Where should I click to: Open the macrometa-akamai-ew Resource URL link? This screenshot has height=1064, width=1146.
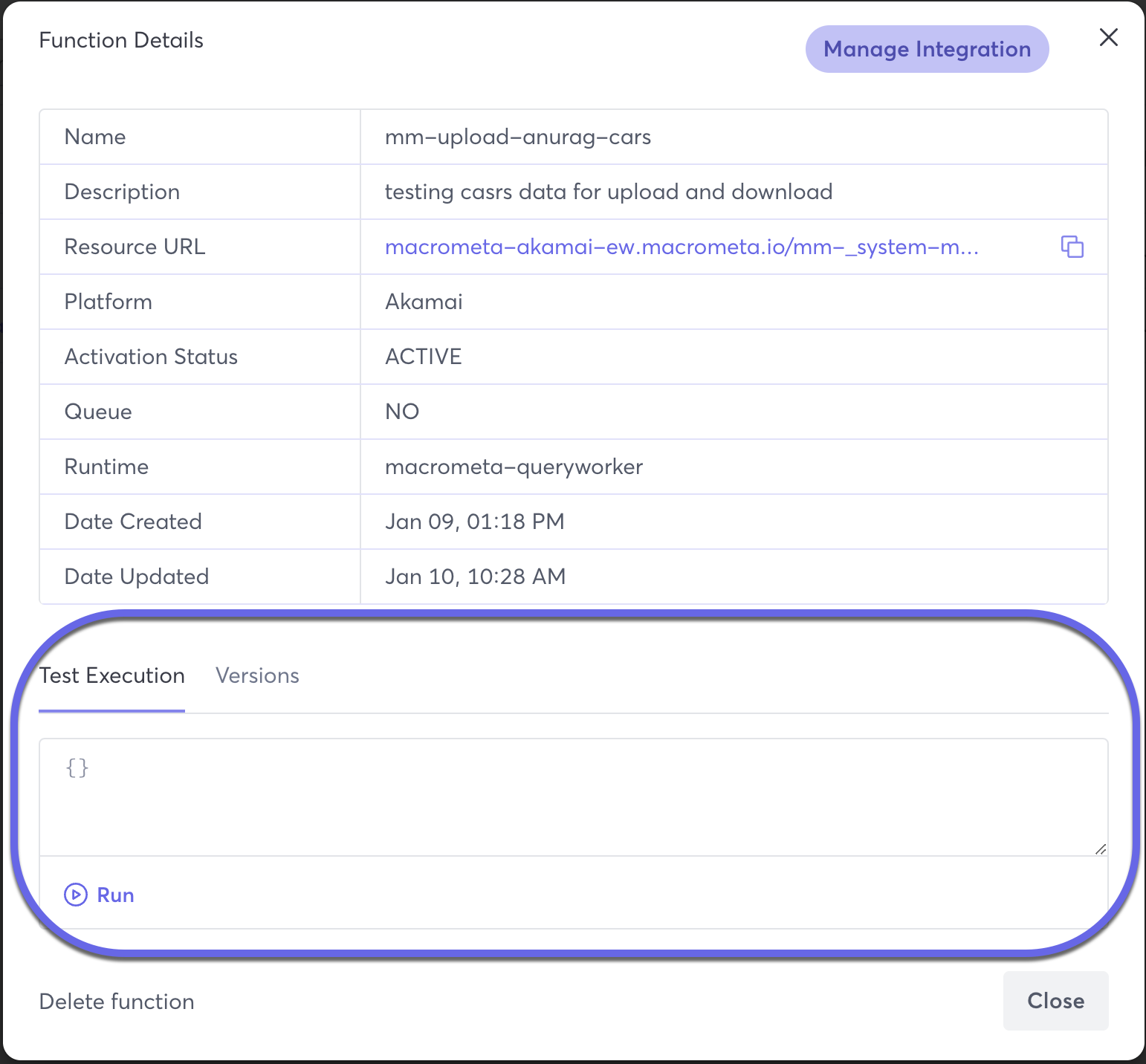[x=681, y=247]
